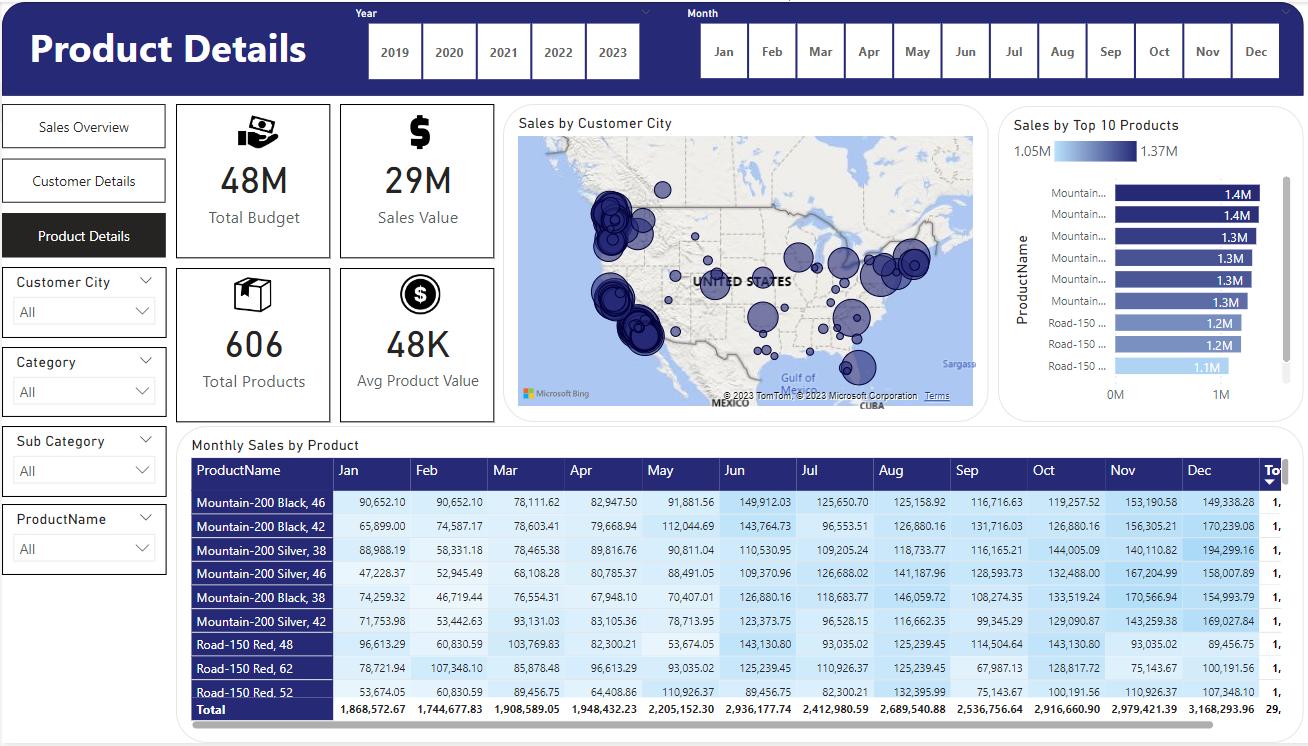Screen dimensions: 1308x746
Task: Collapse the Category slicer with its header chevron
Action: pyautogui.click(x=147, y=360)
